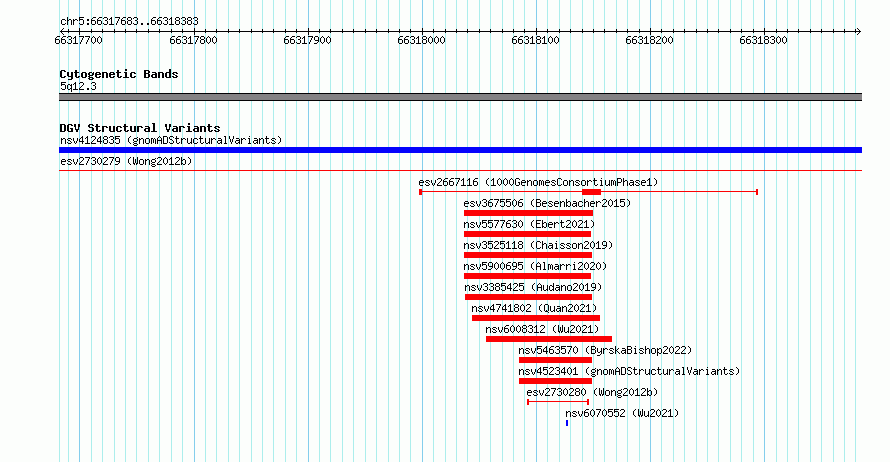Click ruler position 66318000
The image size is (890, 462).
tap(421, 40)
